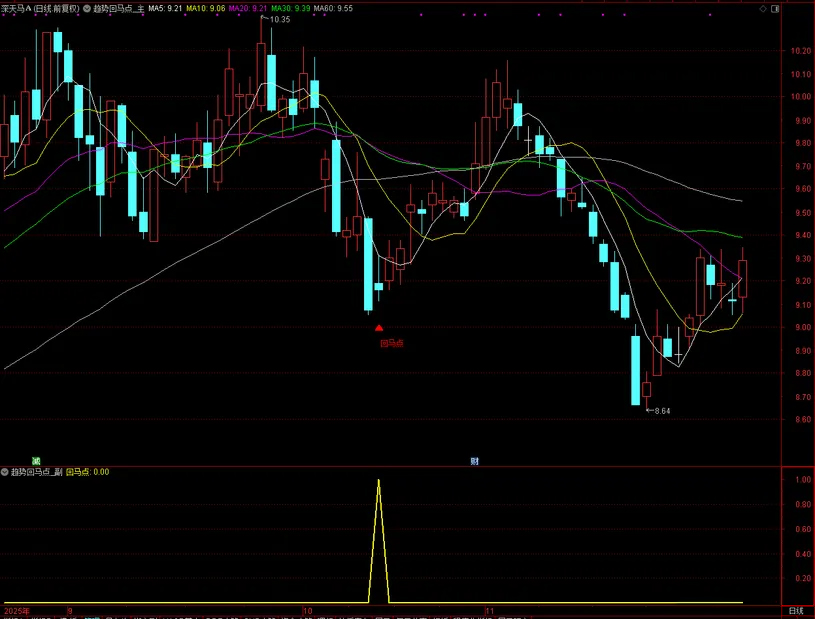Click the gear icon beside 趋势回马点_副
The image size is (815, 619).
5,472
